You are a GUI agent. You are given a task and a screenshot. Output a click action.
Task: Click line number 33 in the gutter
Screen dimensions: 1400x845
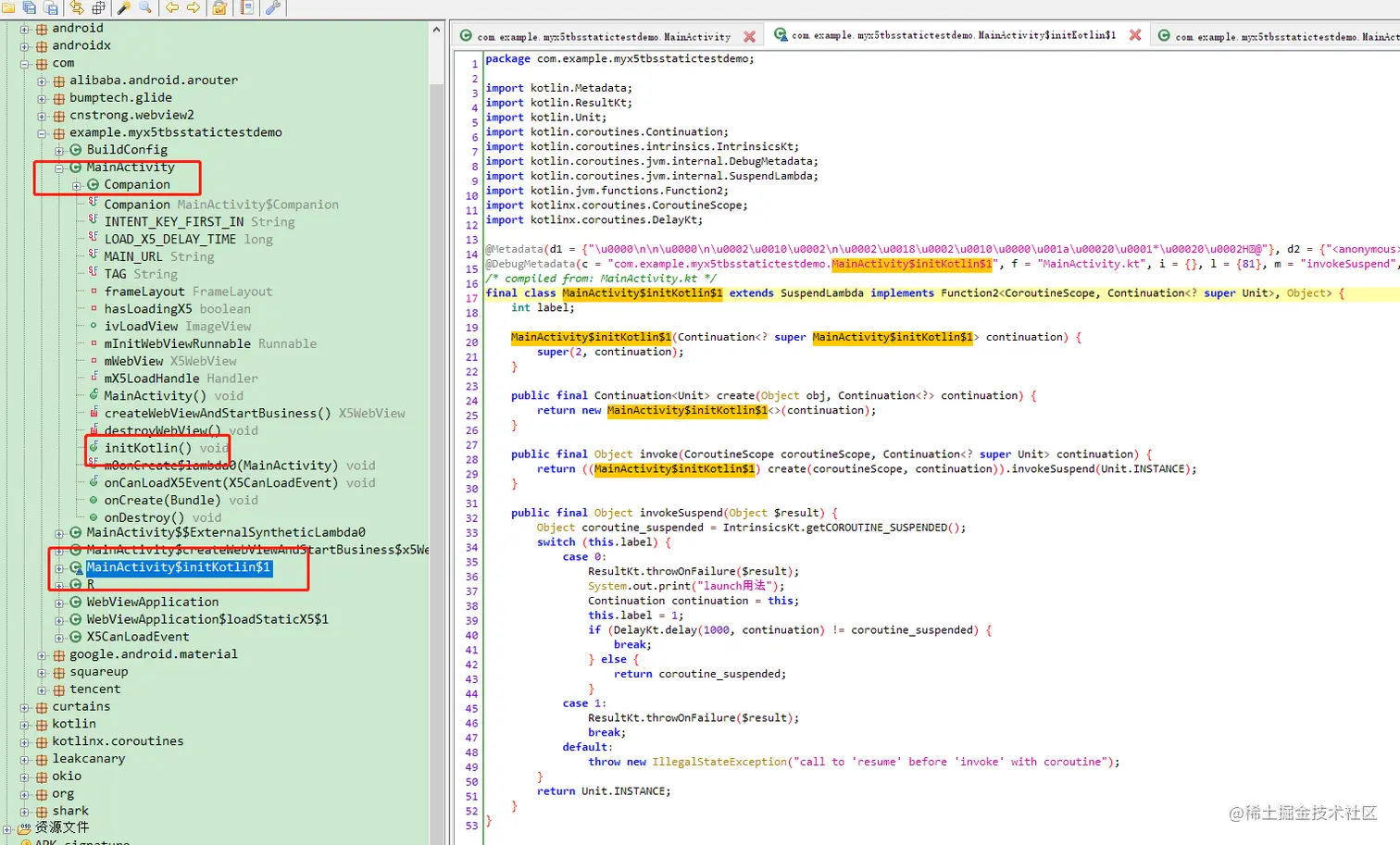[471, 533]
